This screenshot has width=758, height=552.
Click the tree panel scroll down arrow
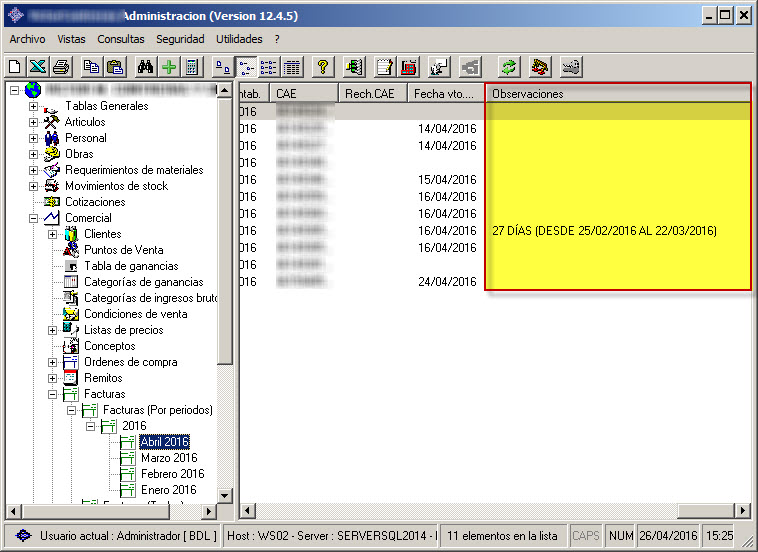[x=225, y=495]
